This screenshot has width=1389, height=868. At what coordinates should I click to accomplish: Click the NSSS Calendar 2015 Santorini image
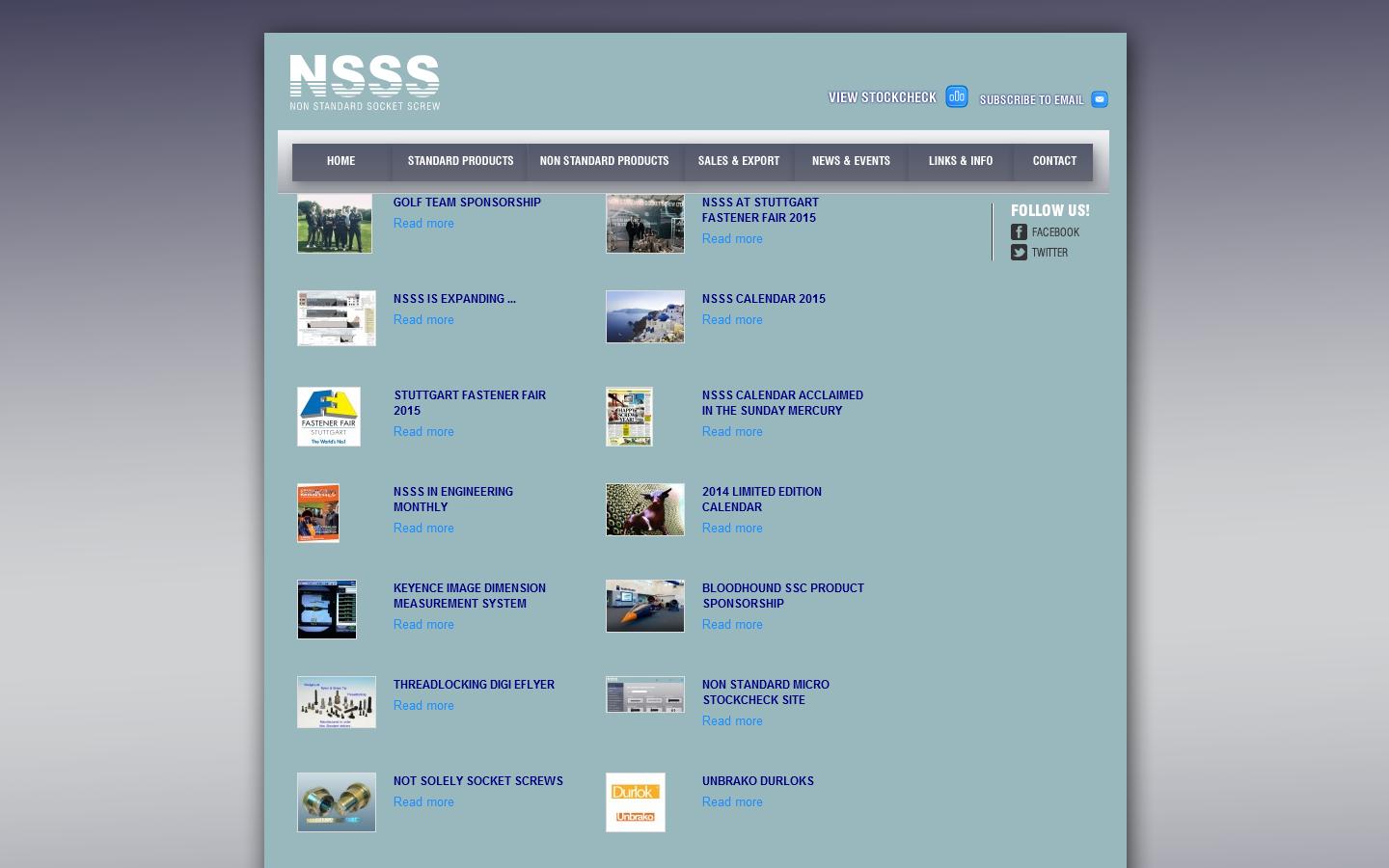(x=645, y=317)
